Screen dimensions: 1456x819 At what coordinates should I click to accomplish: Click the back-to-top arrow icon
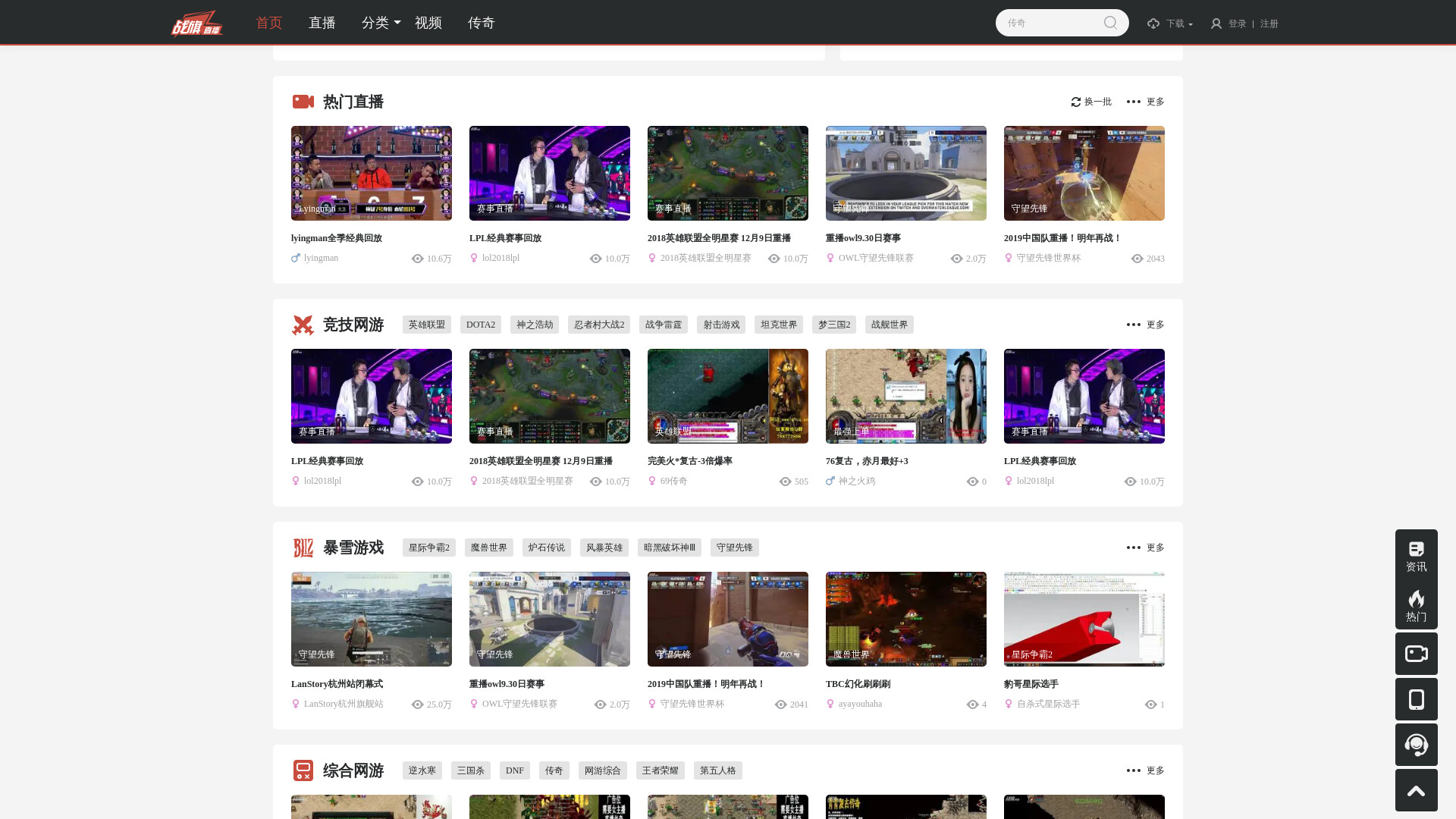coord(1417,790)
